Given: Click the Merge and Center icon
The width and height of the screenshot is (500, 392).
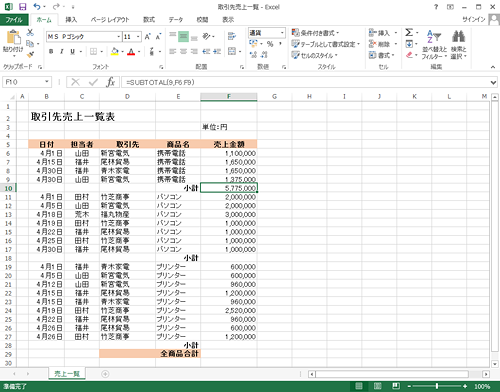Looking at the screenshot, I should [232, 51].
